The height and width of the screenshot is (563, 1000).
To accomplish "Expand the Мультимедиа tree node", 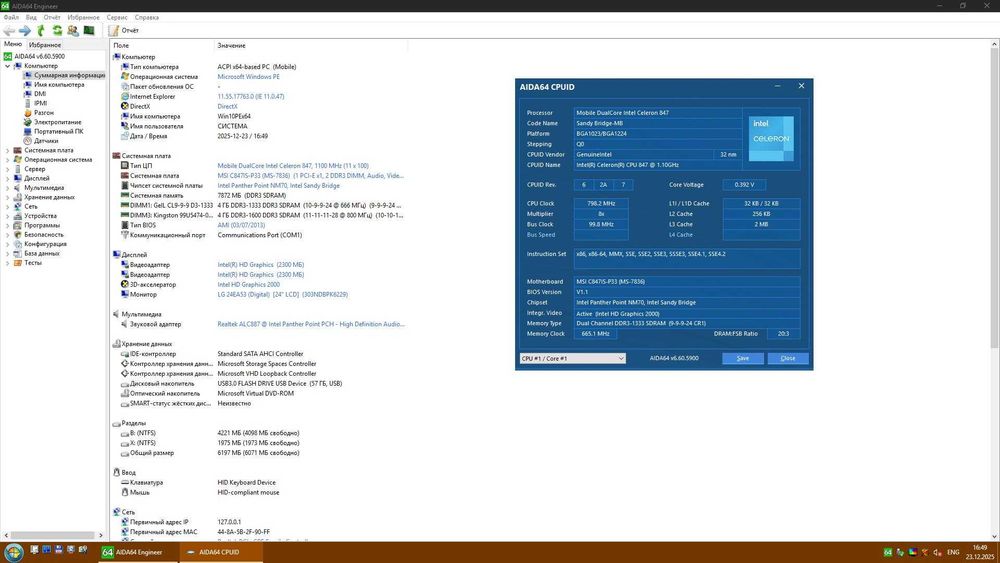I will coord(8,188).
